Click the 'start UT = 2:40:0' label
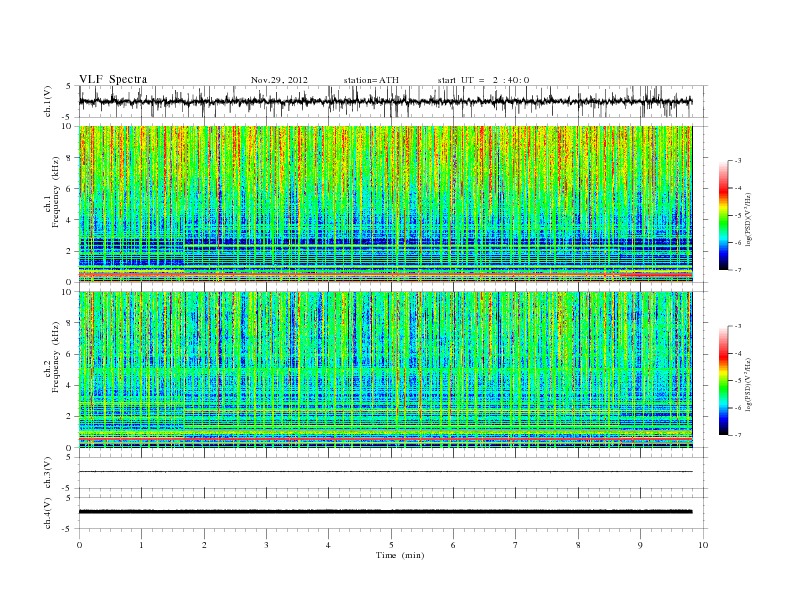This screenshot has width=792, height=612. pyautogui.click(x=483, y=80)
